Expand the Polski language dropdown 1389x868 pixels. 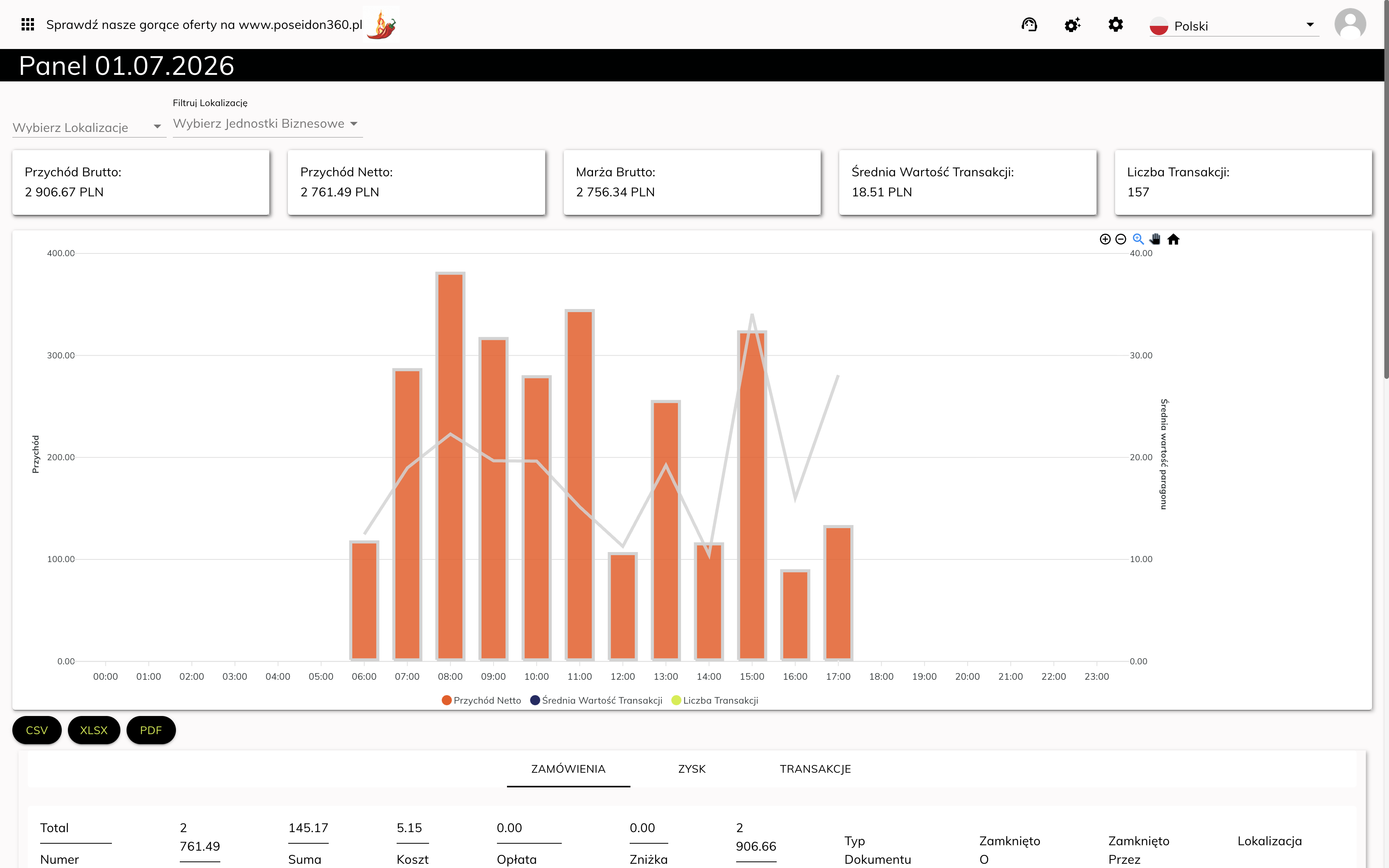[x=1234, y=26]
